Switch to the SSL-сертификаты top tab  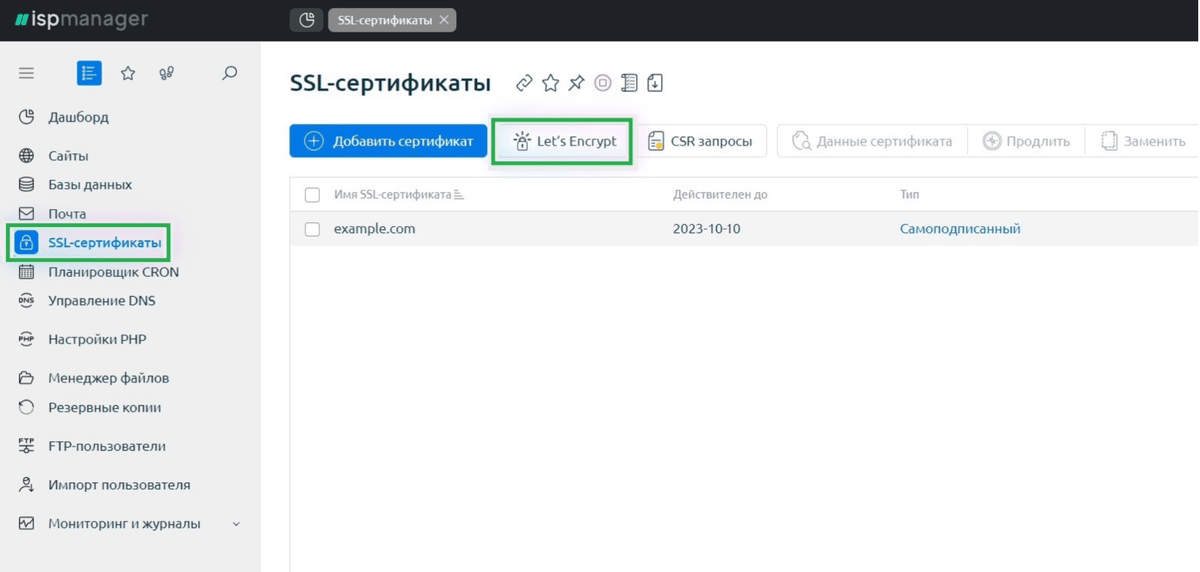click(392, 20)
